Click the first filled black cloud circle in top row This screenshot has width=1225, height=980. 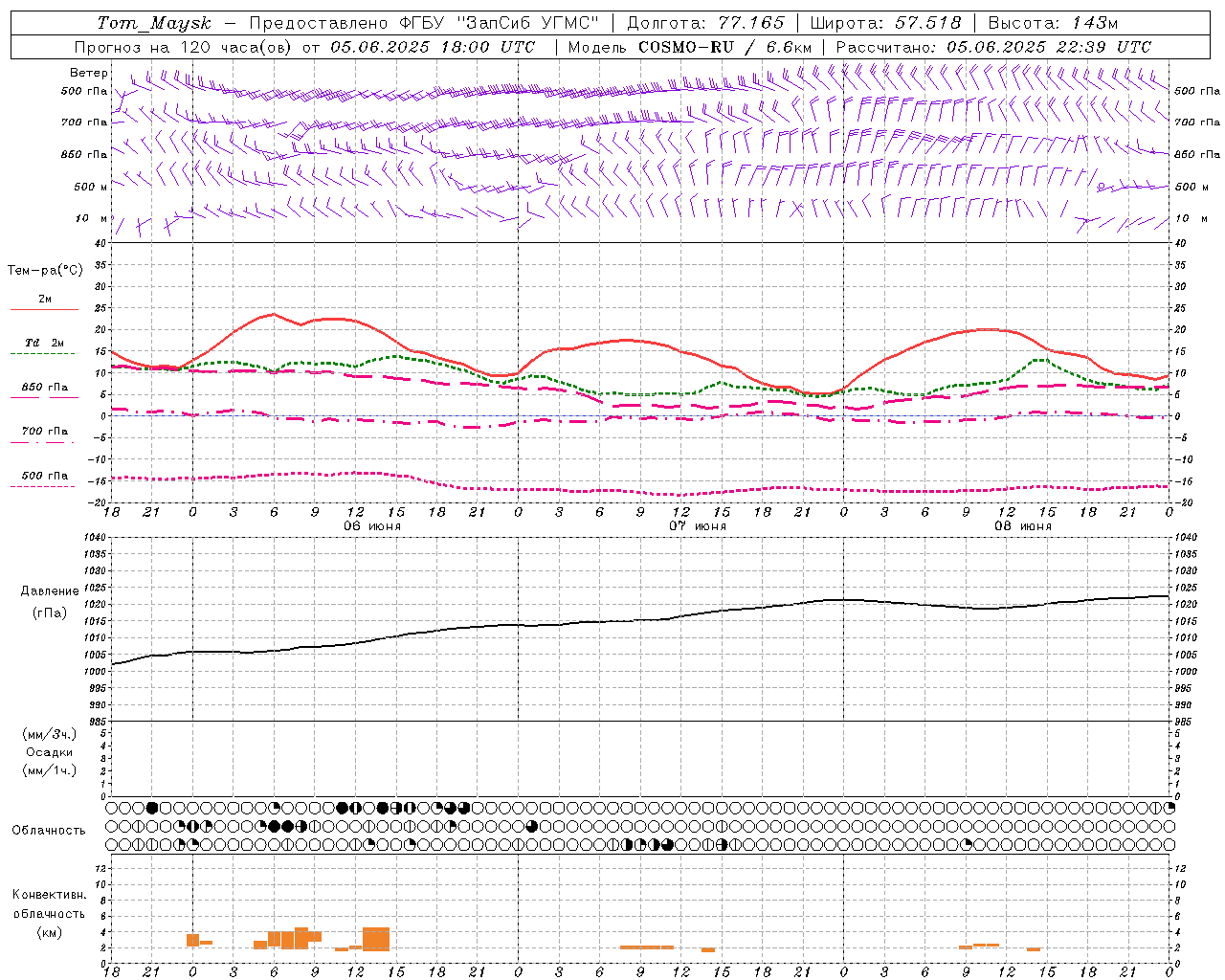(x=152, y=808)
